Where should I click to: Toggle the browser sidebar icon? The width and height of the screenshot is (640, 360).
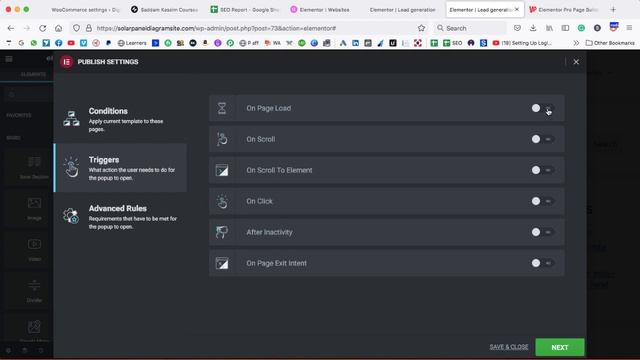[565, 28]
